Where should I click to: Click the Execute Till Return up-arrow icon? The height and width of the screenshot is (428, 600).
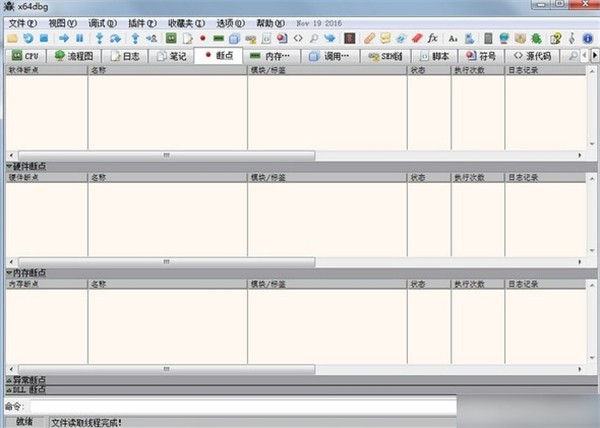point(135,38)
